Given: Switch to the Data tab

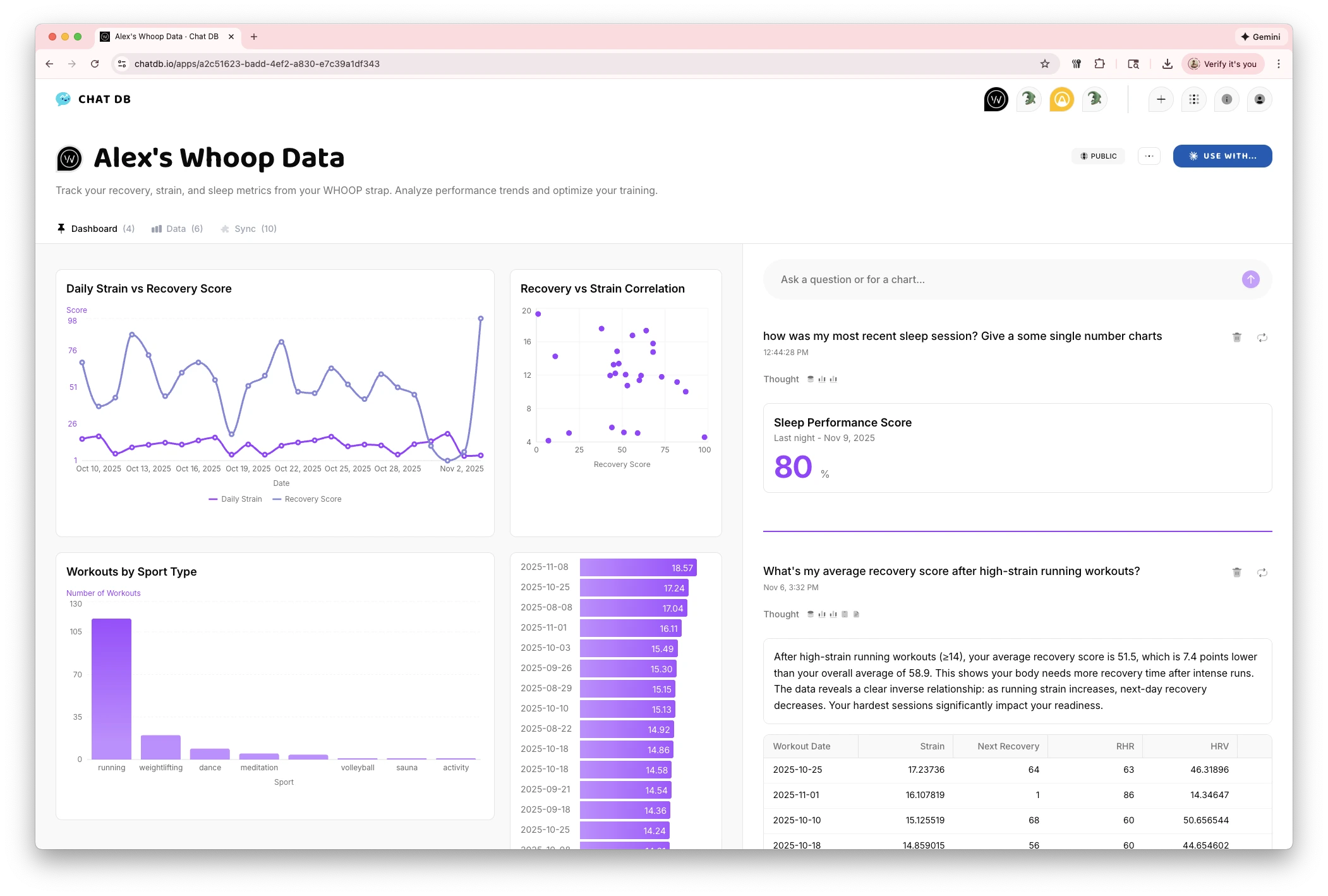Looking at the screenshot, I should (x=177, y=229).
